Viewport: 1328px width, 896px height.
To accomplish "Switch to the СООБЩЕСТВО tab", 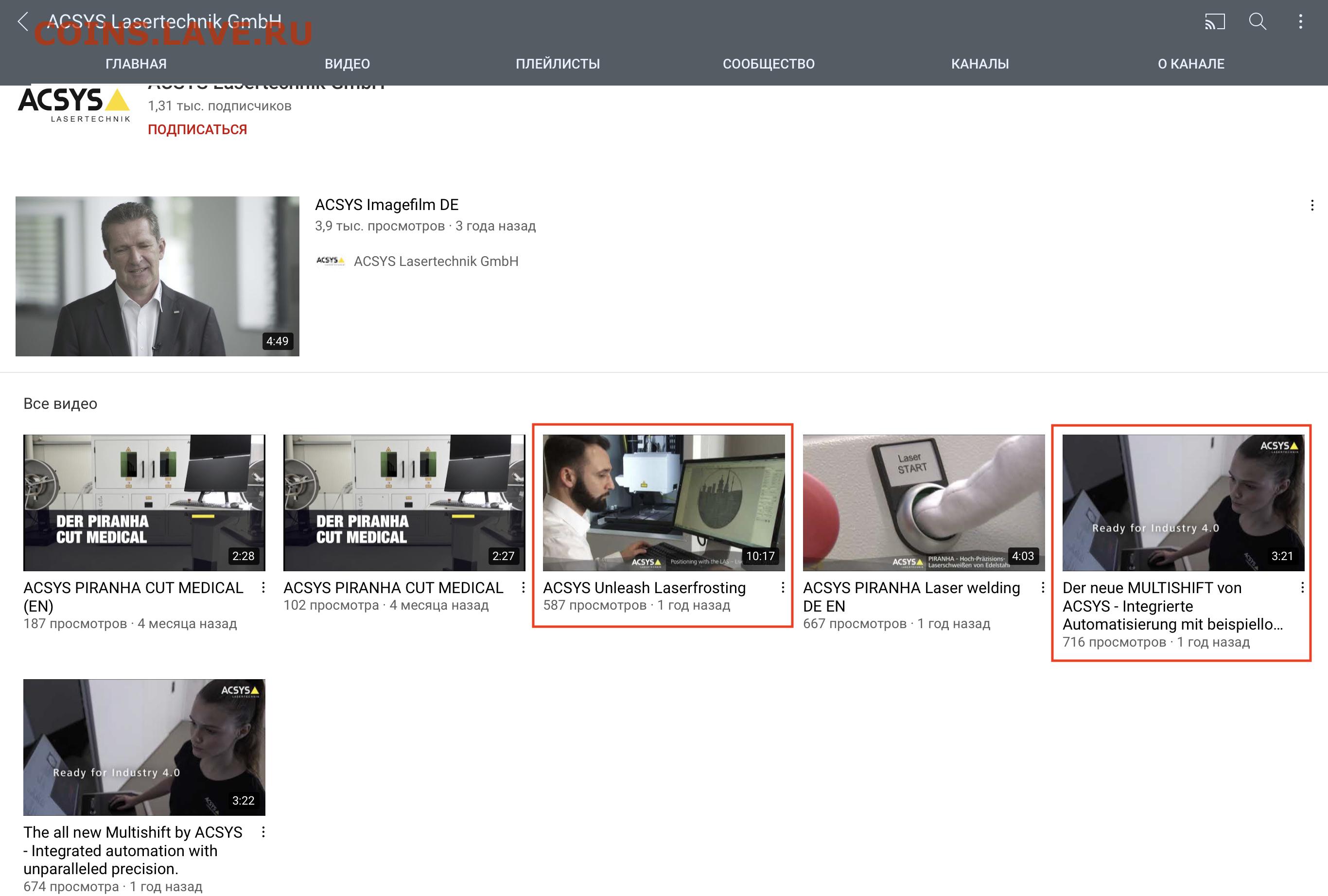I will pos(769,64).
